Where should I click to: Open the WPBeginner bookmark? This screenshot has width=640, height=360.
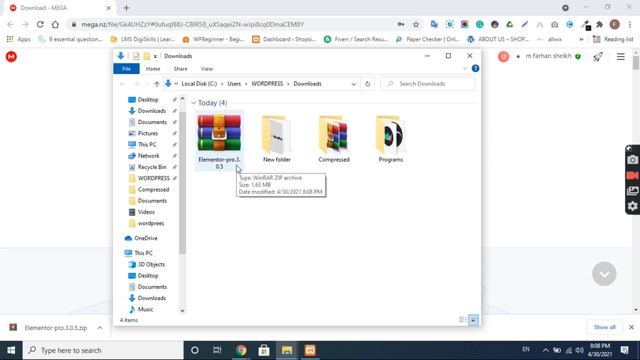coord(213,39)
